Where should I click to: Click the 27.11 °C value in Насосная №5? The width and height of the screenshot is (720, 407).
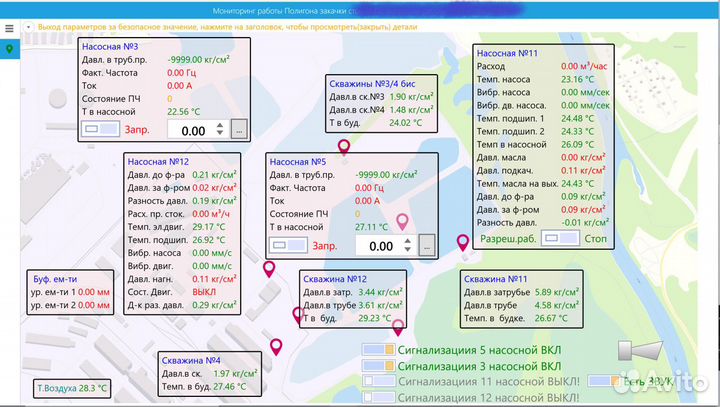[371, 227]
